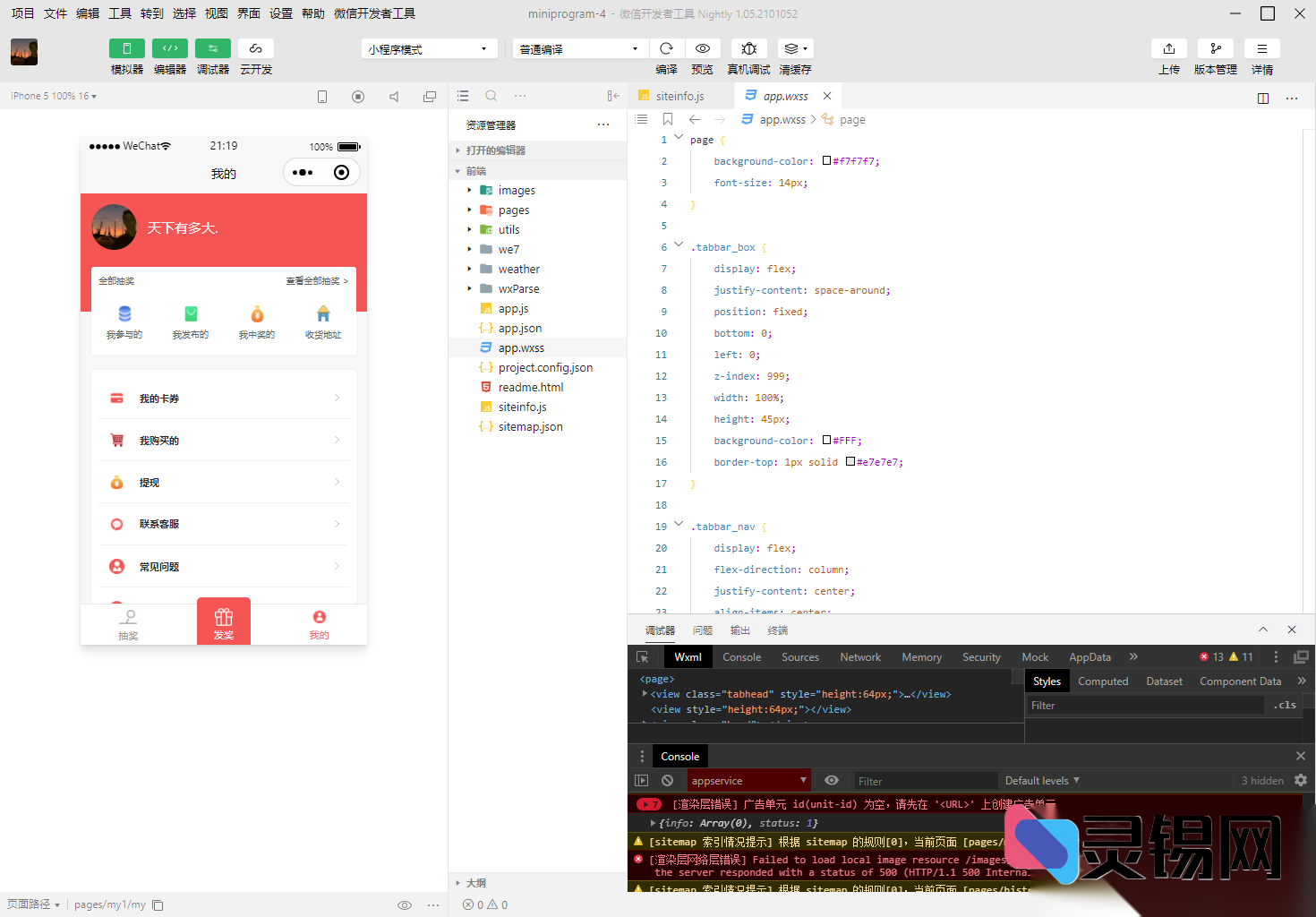Click the split editor icon

[1262, 98]
